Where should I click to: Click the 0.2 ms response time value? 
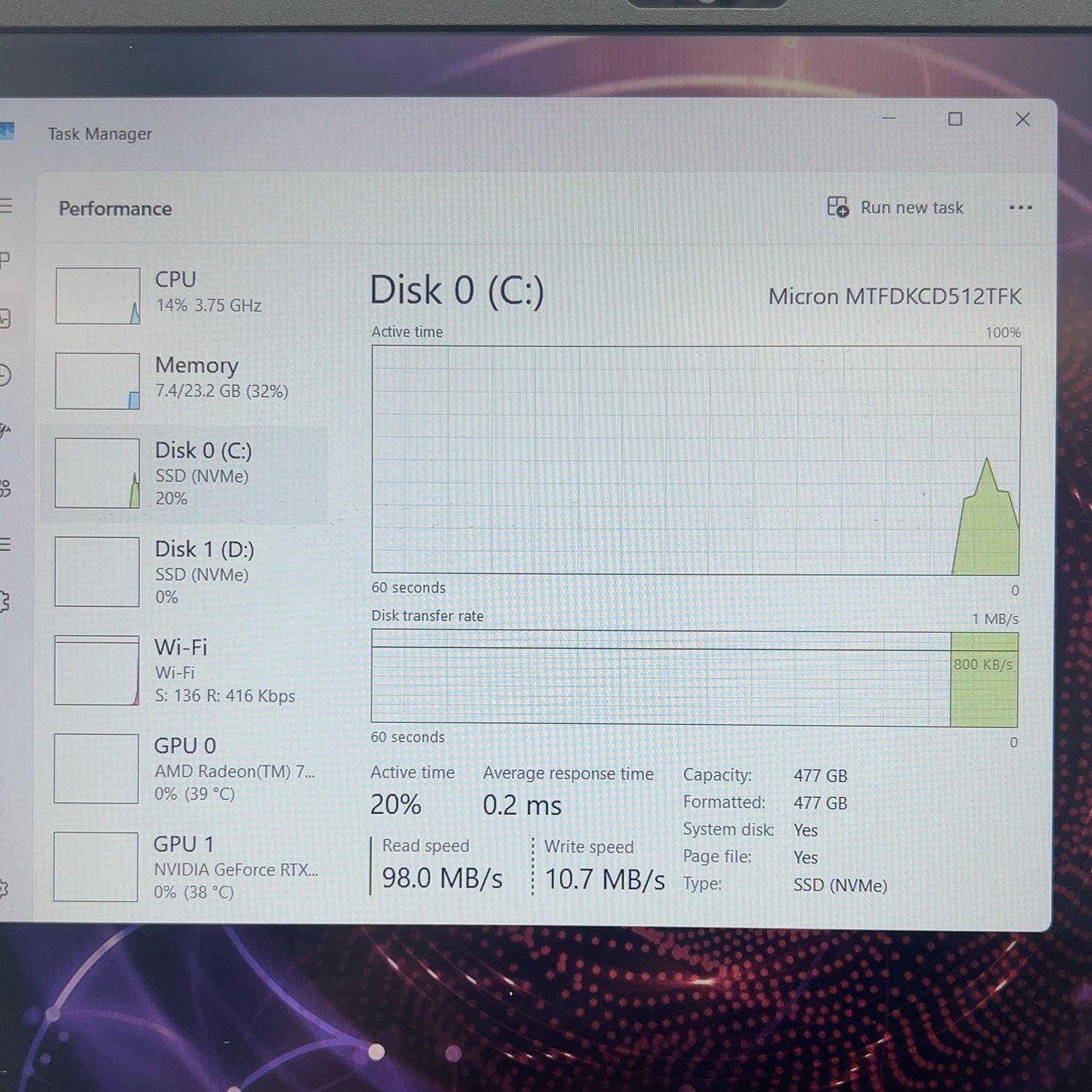(x=522, y=805)
